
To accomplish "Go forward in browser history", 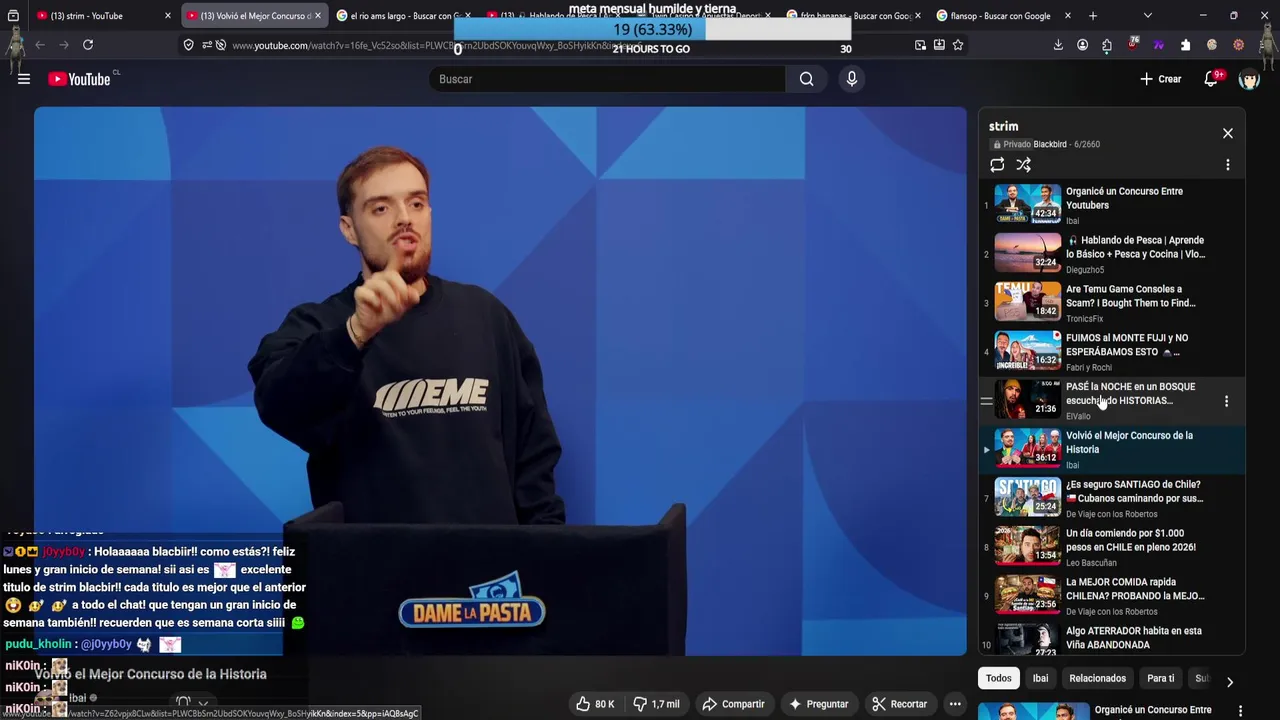I will tap(64, 45).
